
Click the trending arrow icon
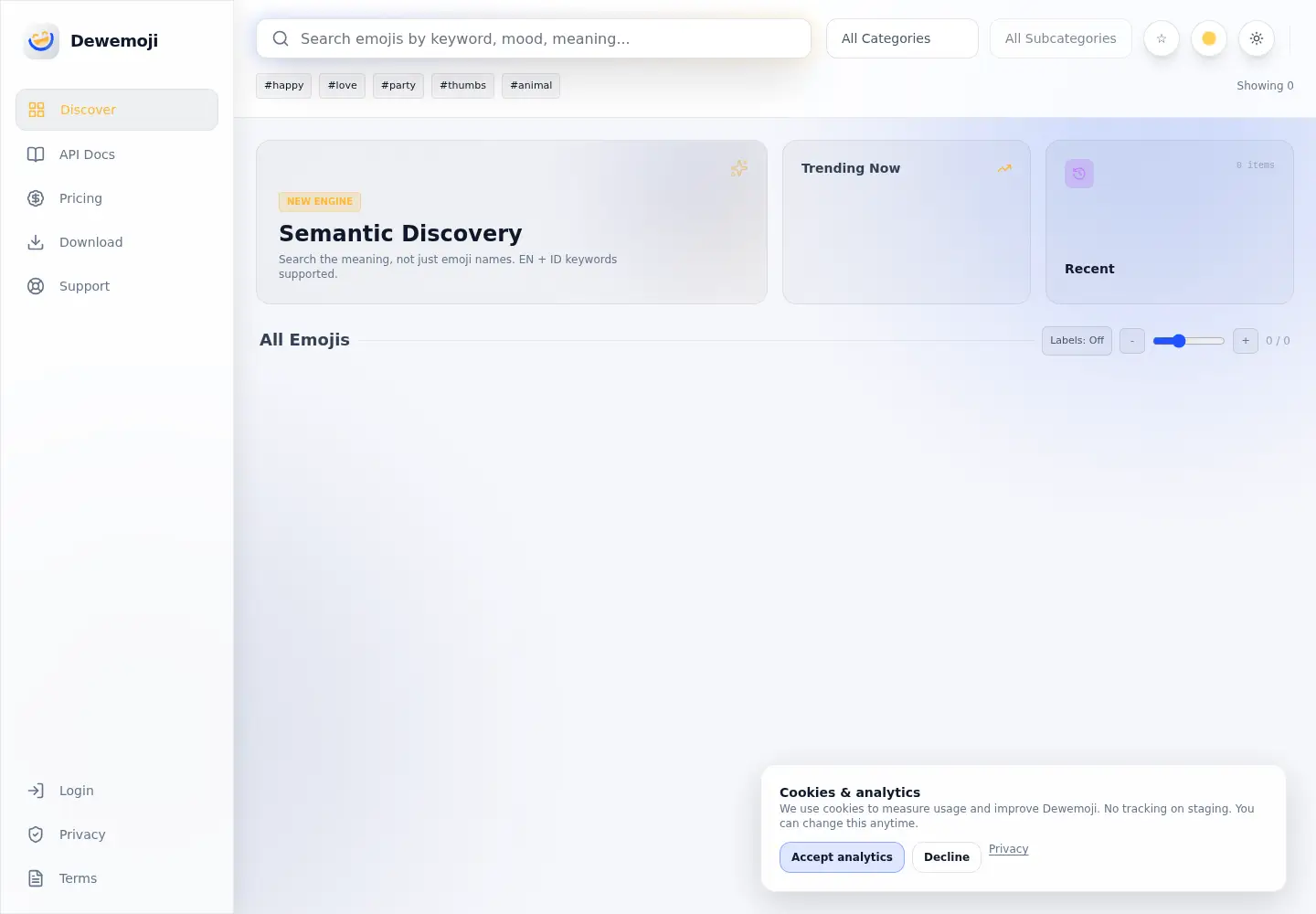(1004, 168)
